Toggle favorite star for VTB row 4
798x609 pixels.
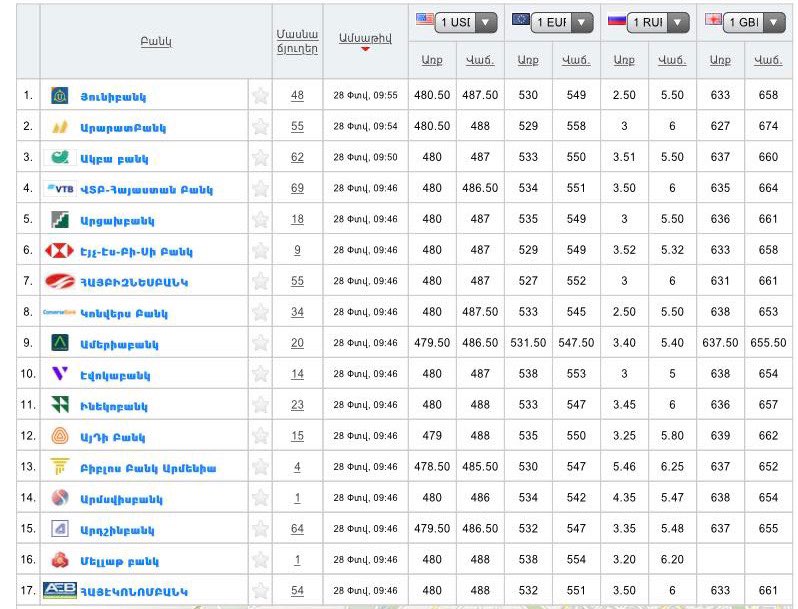260,189
